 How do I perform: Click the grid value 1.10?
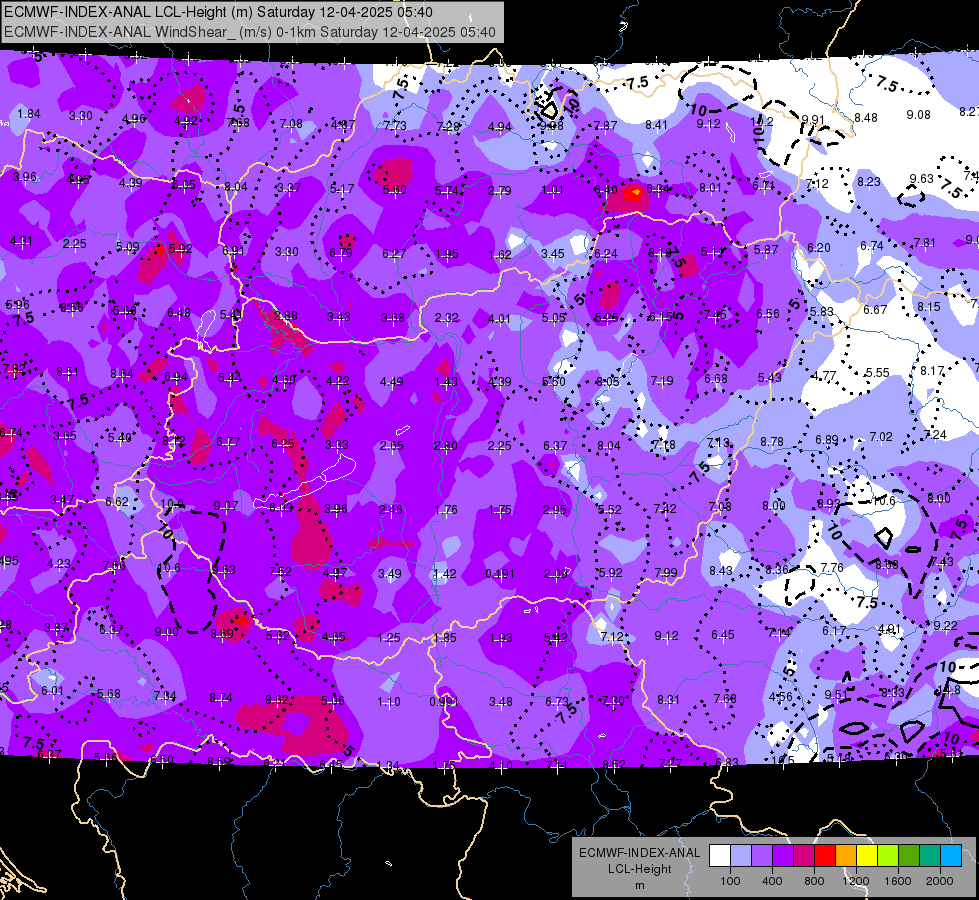(388, 701)
